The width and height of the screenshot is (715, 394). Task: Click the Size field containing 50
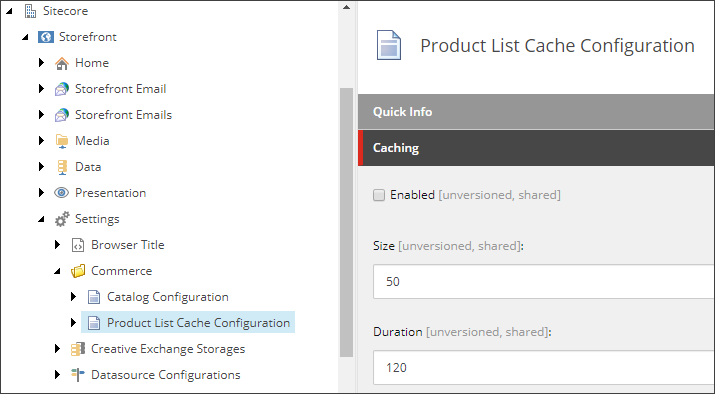coord(544,282)
